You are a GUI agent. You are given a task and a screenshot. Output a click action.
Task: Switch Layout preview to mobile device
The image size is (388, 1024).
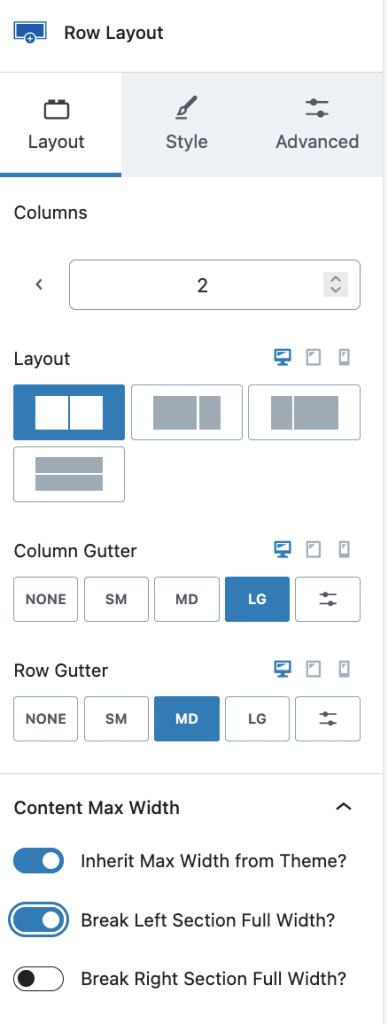coord(344,357)
